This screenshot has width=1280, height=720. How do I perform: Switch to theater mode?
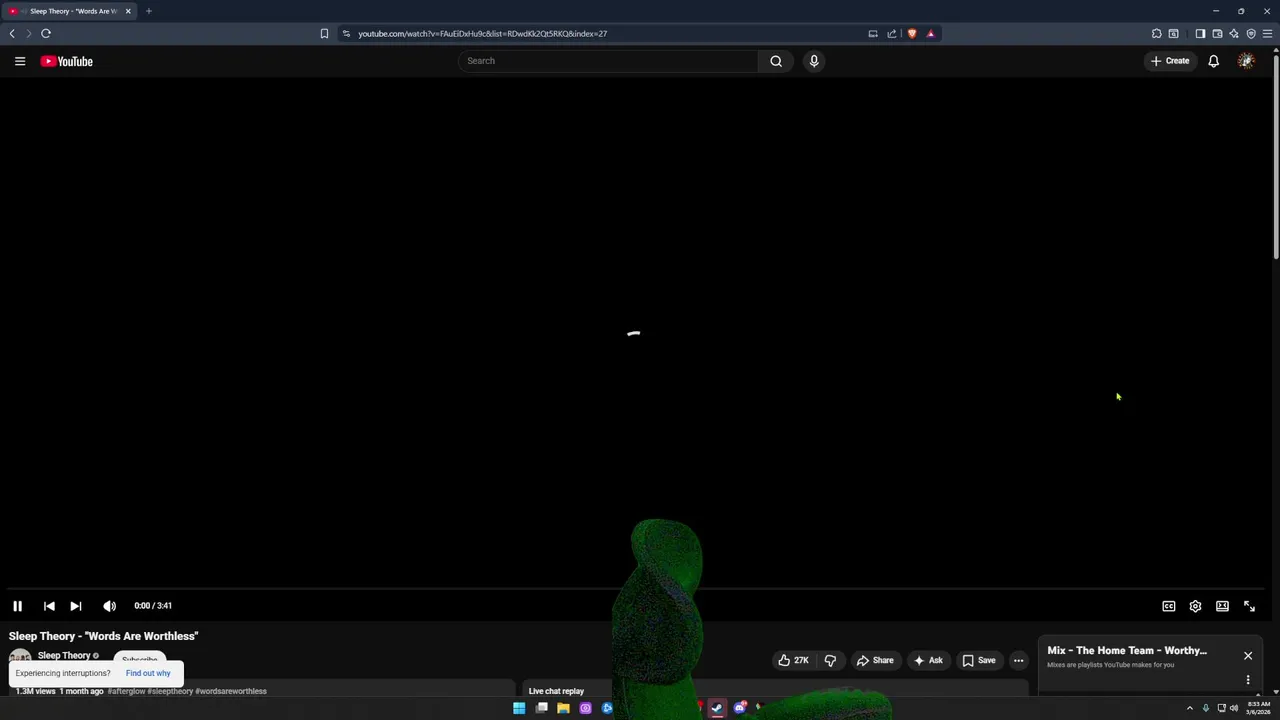click(1222, 606)
